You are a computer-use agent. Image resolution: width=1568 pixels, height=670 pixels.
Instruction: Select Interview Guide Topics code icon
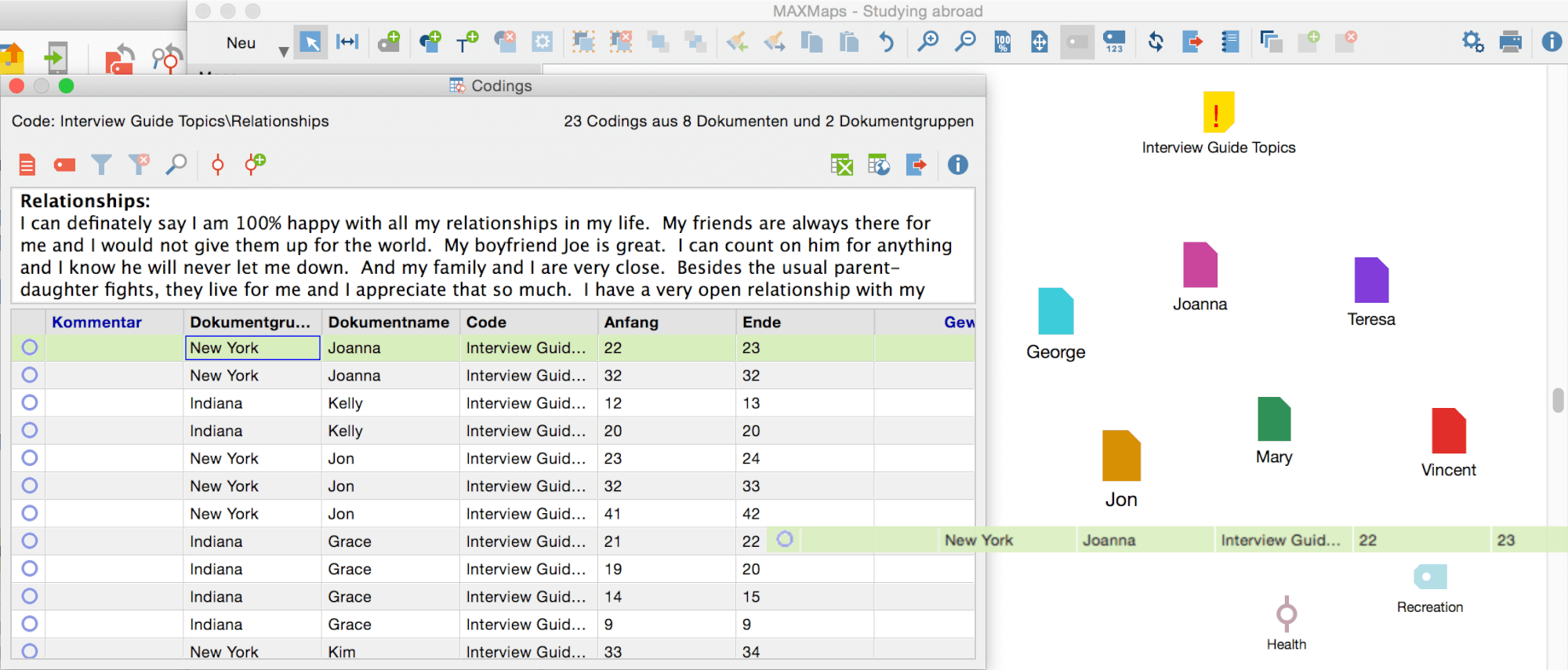coord(1218,112)
